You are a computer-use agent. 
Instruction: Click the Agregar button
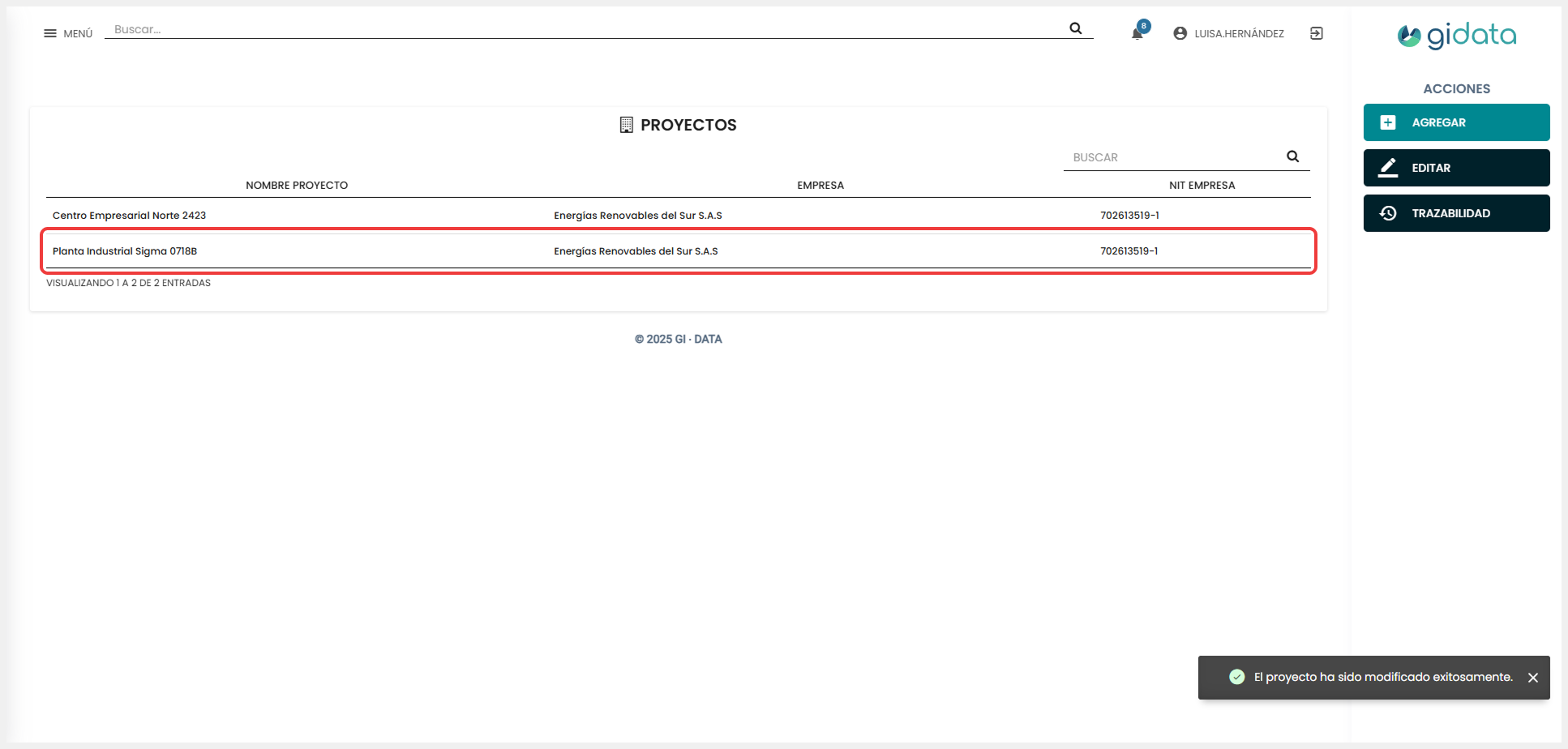pyautogui.click(x=1456, y=122)
